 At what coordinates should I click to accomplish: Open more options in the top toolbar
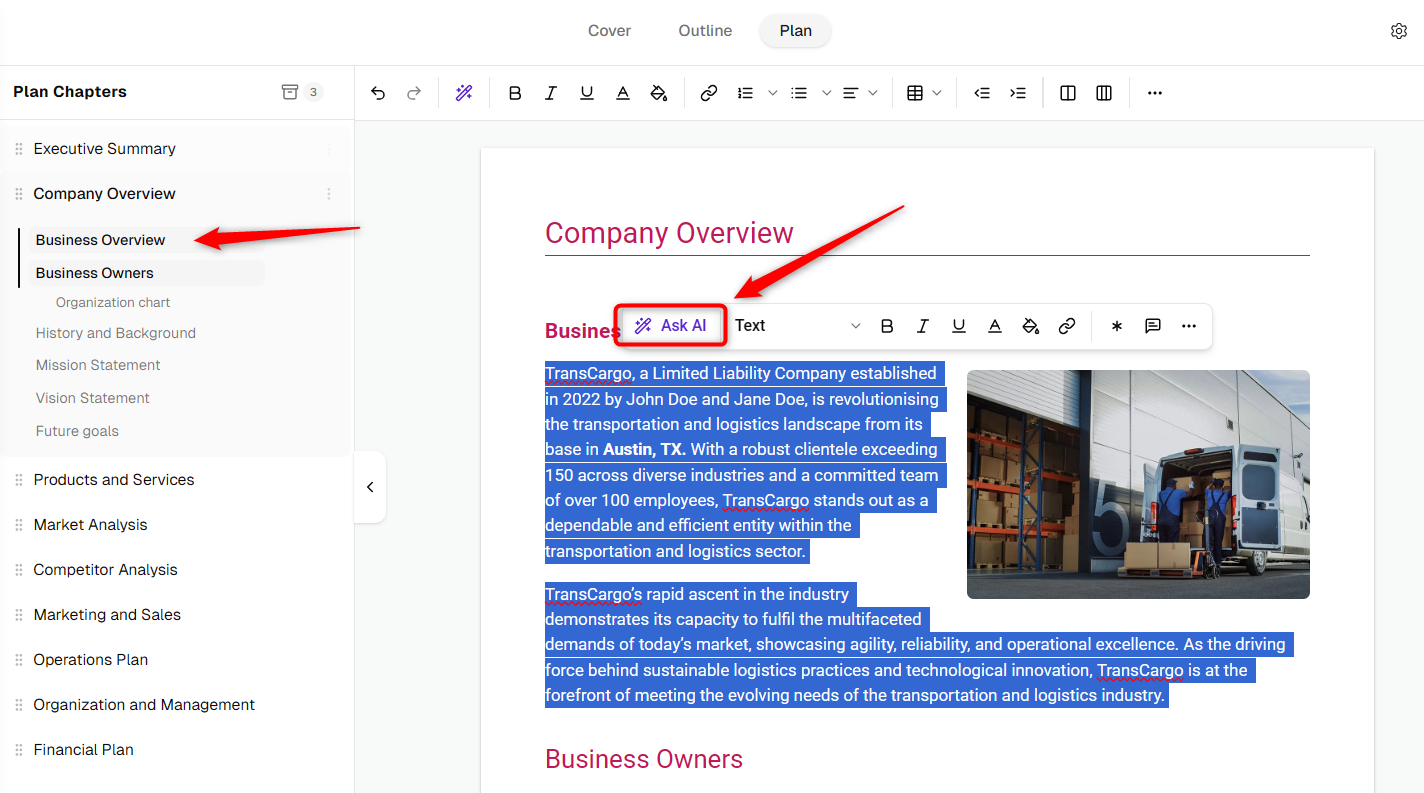[1155, 93]
